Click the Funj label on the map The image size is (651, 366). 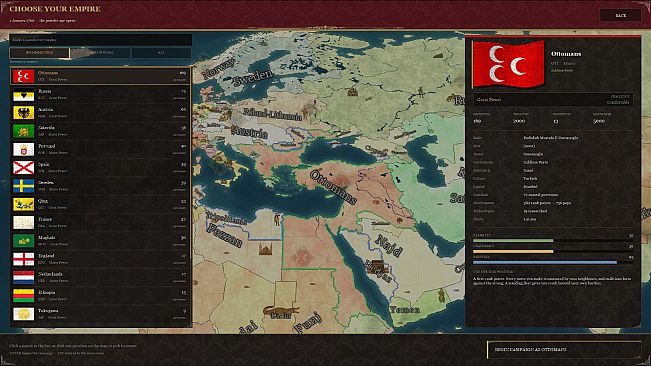(308, 323)
